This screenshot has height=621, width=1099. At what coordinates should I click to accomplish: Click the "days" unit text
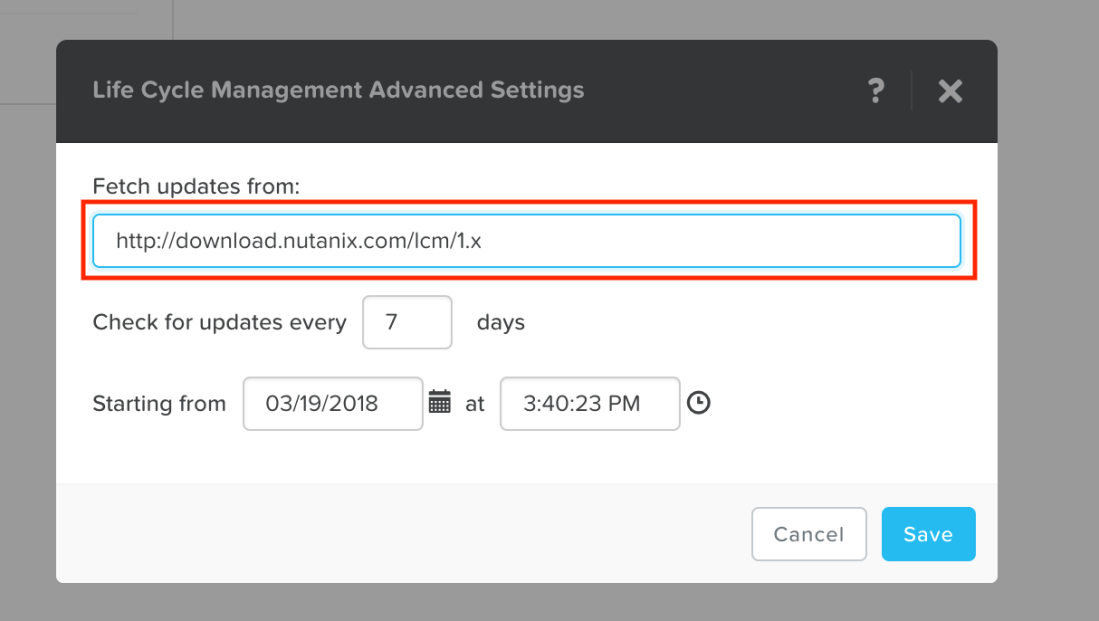point(500,323)
